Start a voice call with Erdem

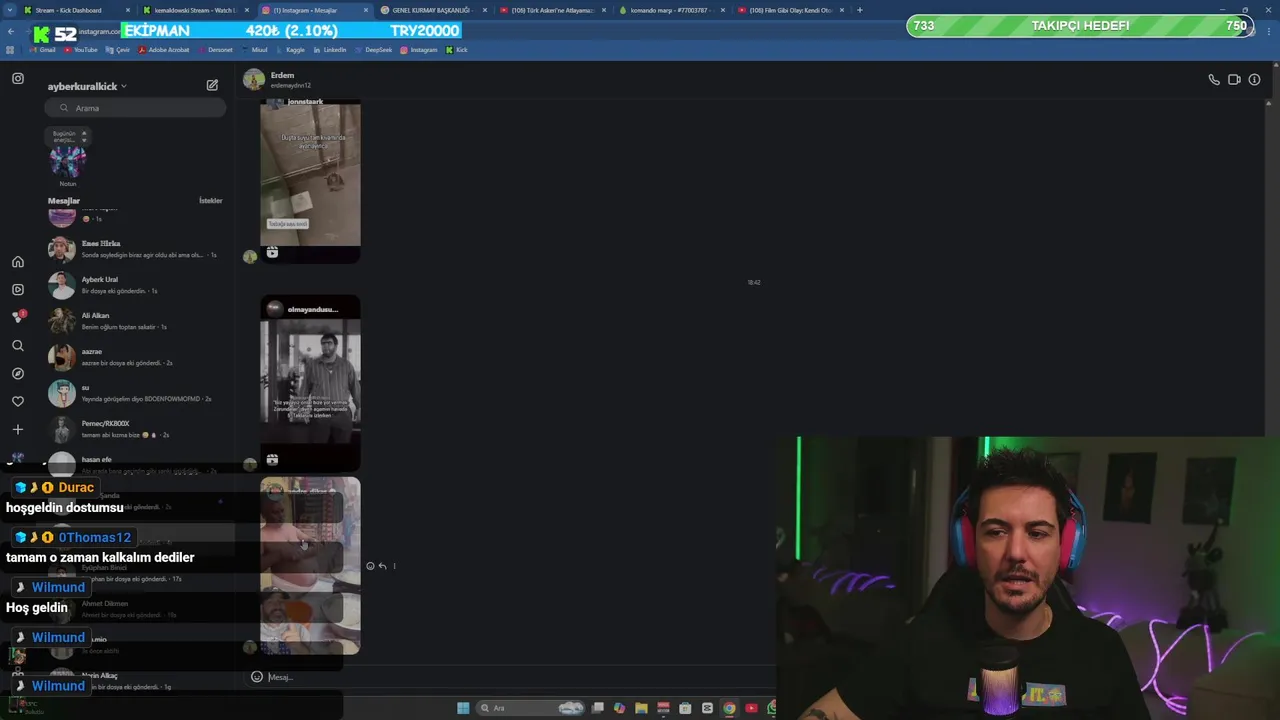point(1214,80)
